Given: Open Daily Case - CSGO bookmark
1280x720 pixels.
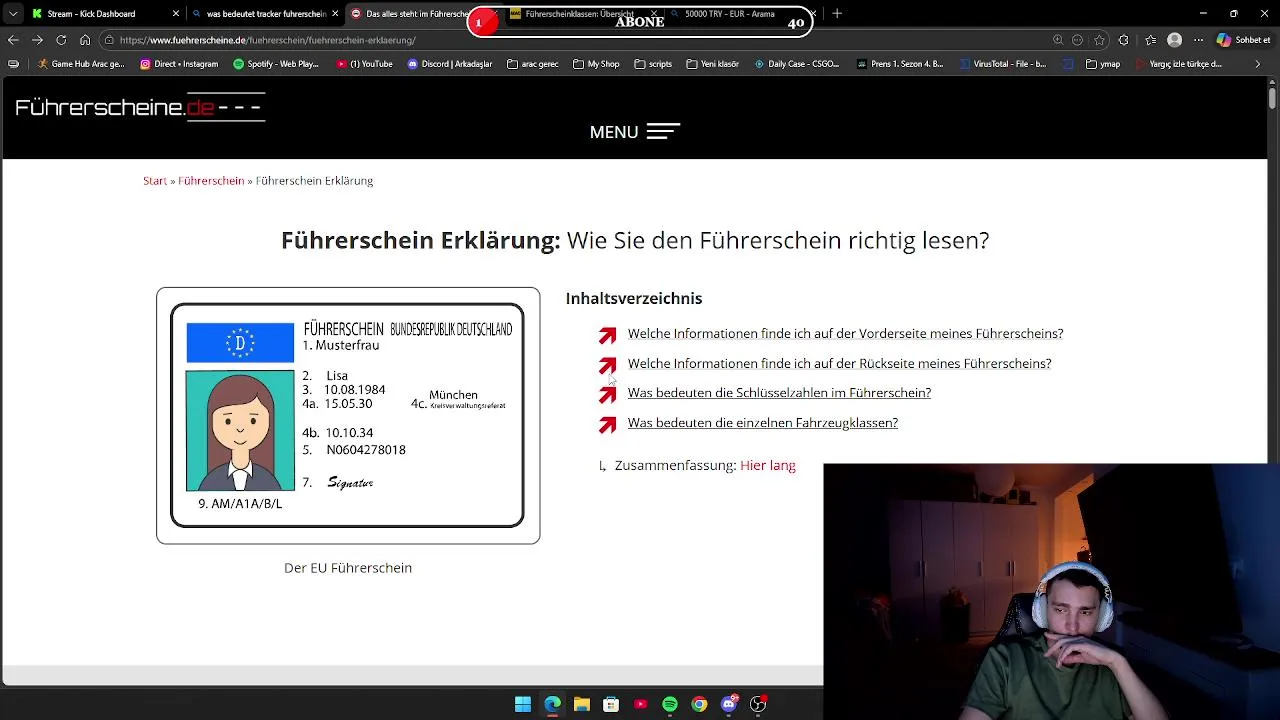Looking at the screenshot, I should coord(797,64).
